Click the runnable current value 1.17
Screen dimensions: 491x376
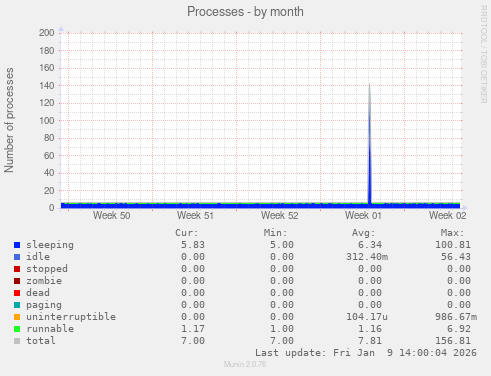pos(193,329)
